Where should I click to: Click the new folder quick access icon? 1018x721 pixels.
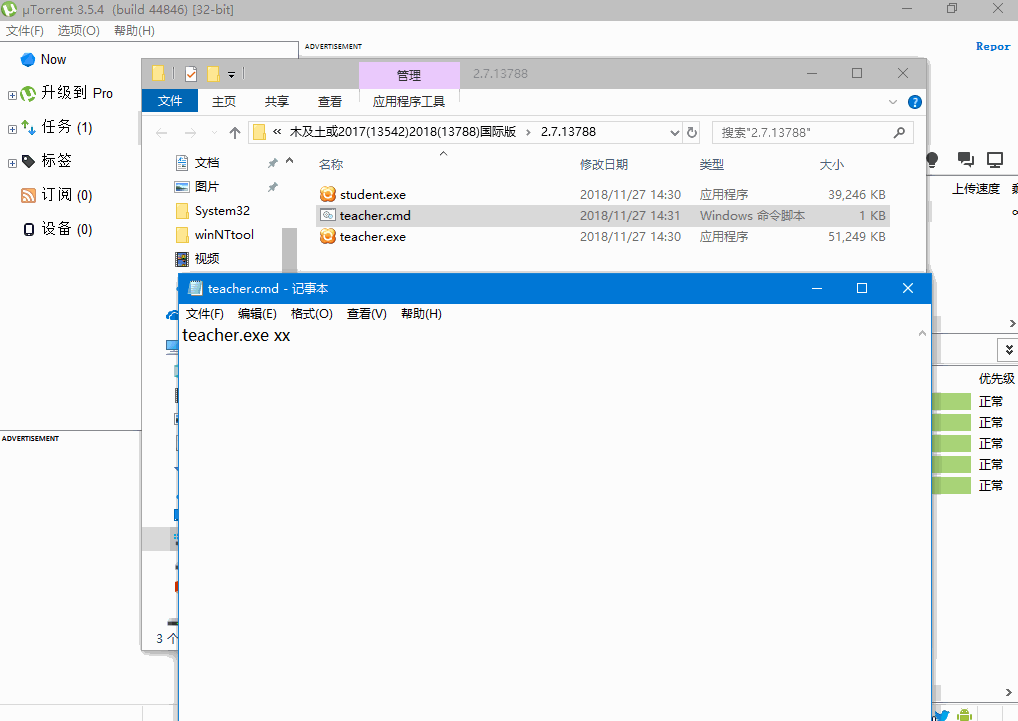tap(213, 74)
